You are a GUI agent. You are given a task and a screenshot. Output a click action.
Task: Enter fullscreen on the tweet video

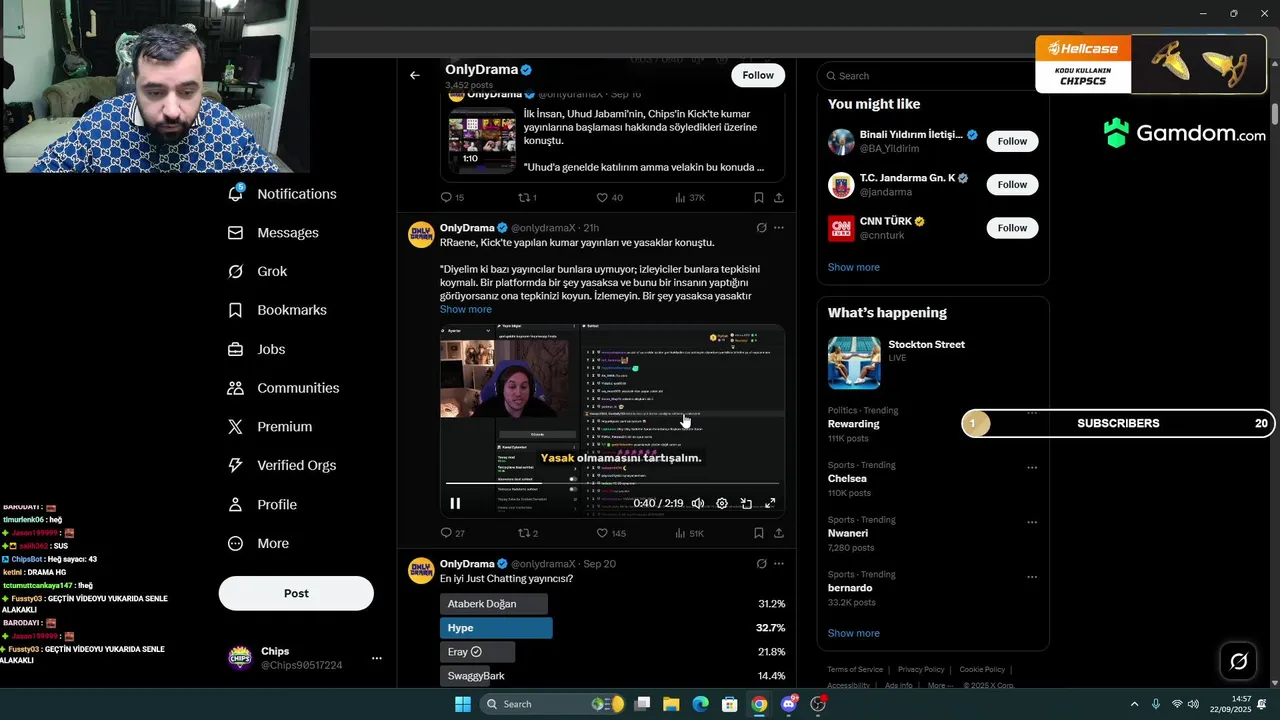coord(770,503)
